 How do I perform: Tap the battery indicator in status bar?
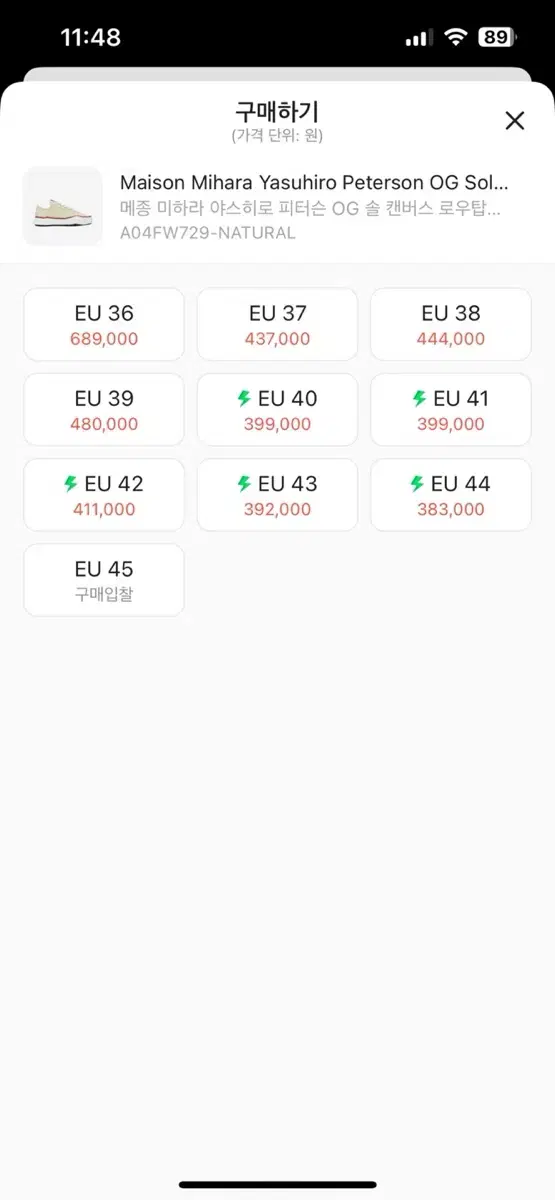[496, 37]
